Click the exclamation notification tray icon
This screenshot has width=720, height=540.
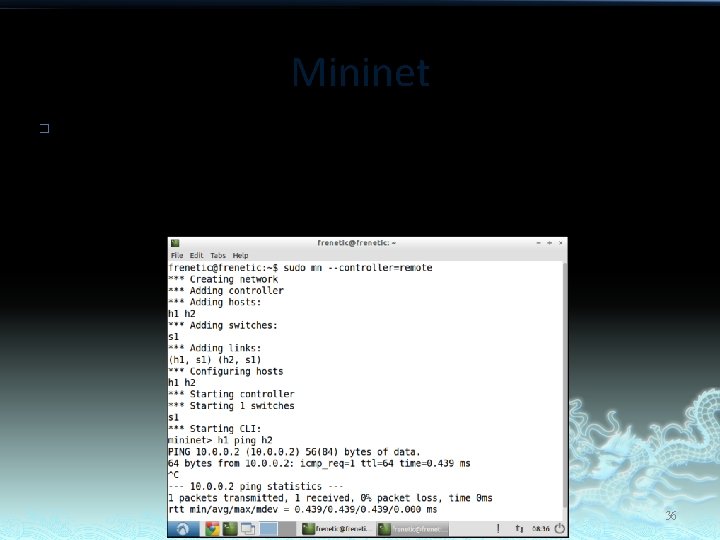[498, 529]
